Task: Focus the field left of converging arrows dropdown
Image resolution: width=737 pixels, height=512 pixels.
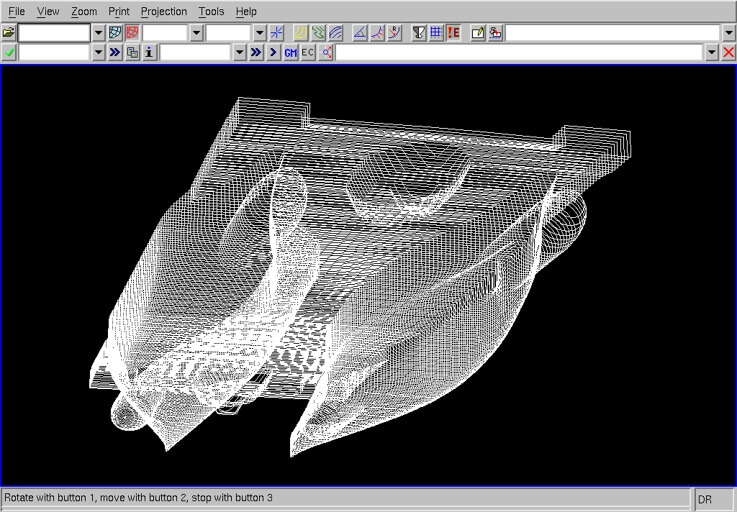Action: click(x=228, y=33)
